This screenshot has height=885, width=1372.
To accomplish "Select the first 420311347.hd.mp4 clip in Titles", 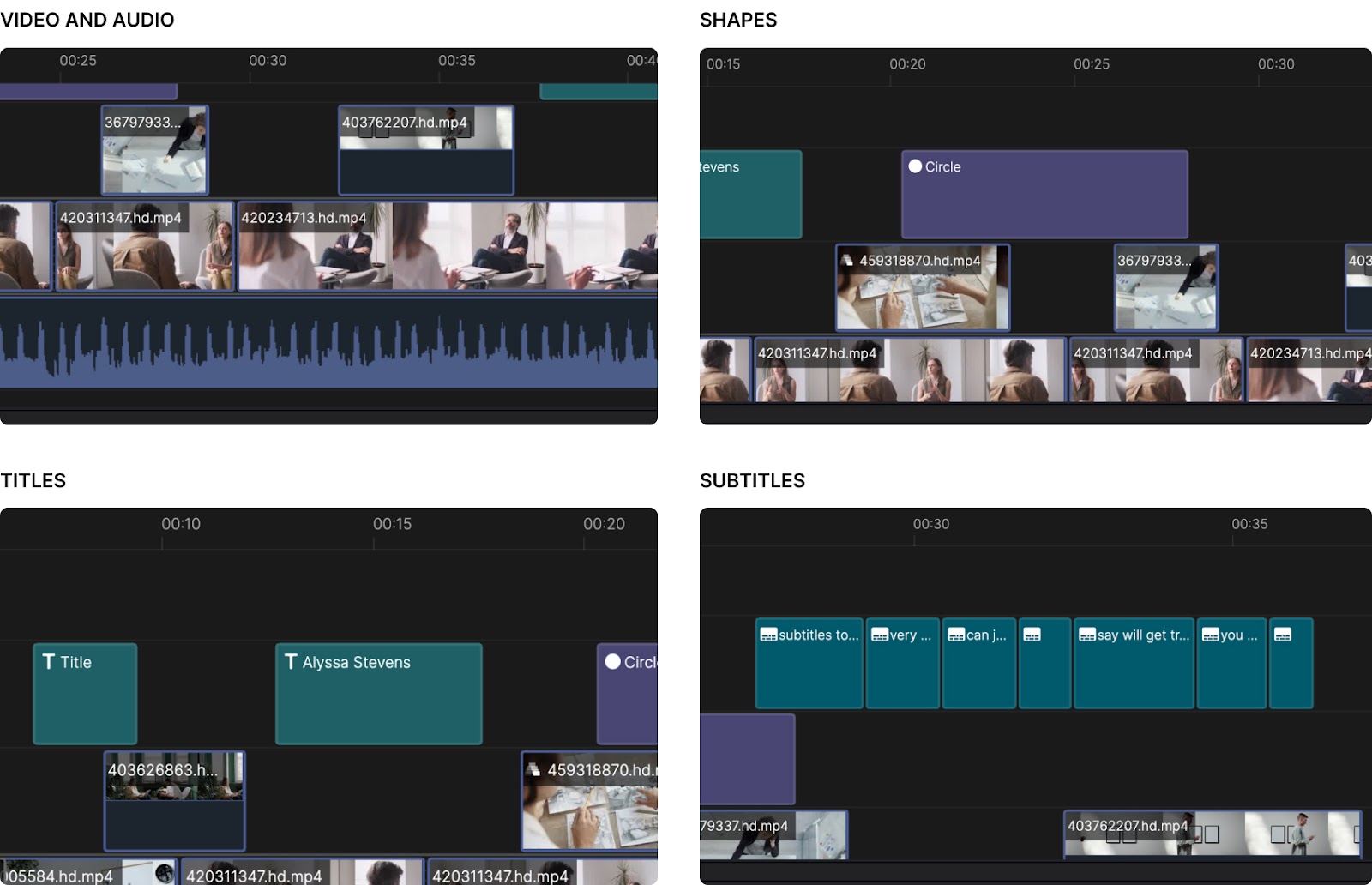I will [x=303, y=872].
